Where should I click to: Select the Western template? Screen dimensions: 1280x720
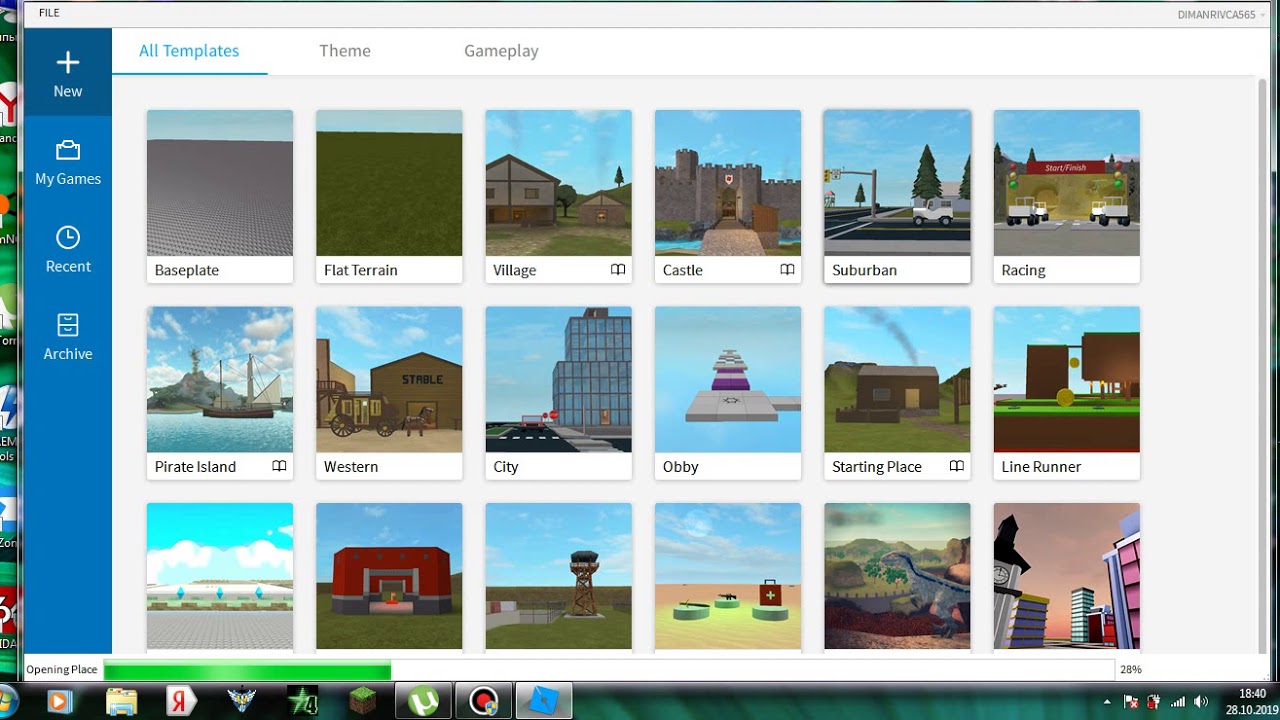tap(389, 393)
